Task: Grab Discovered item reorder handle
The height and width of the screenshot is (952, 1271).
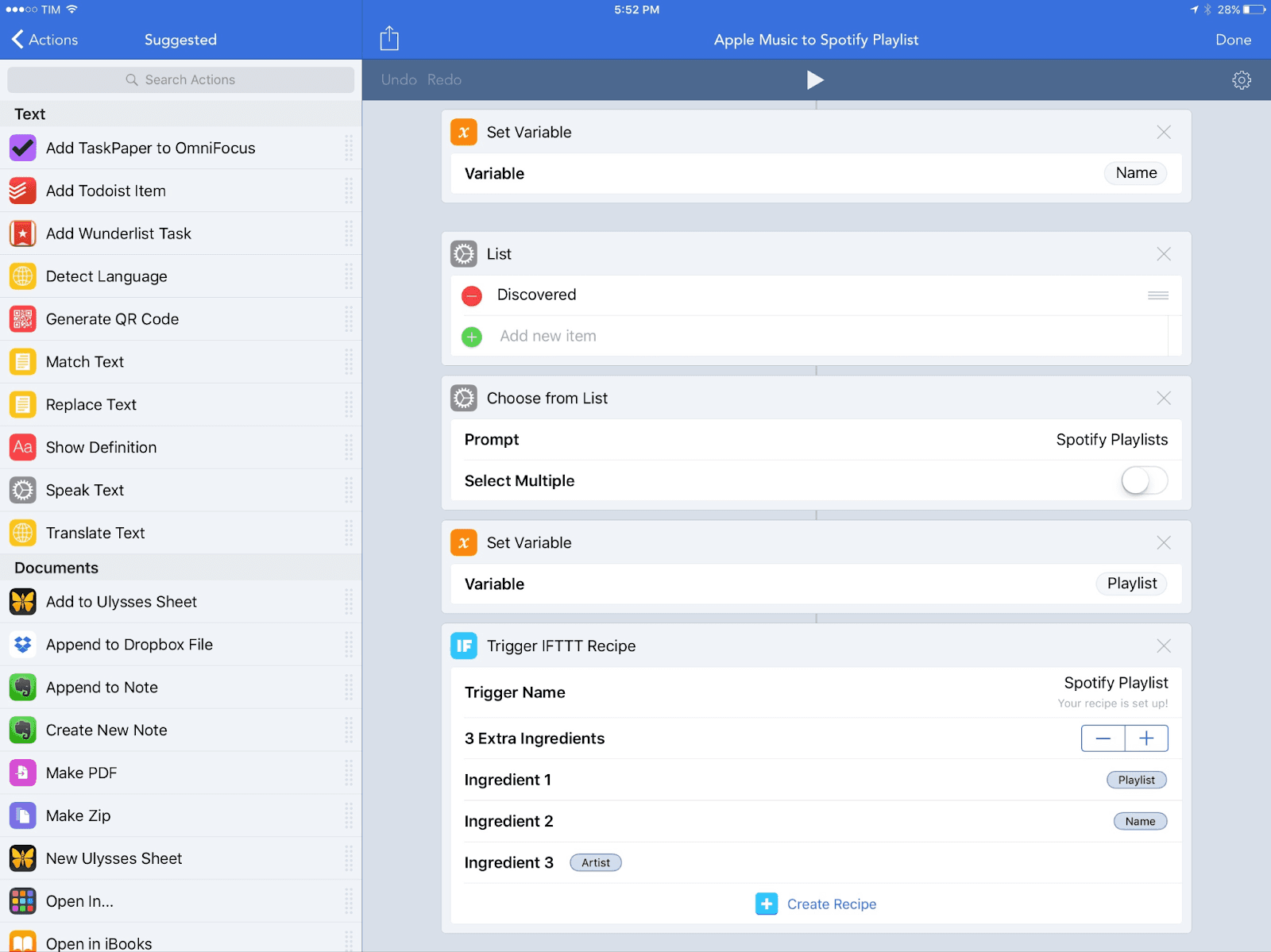Action: 1158,295
